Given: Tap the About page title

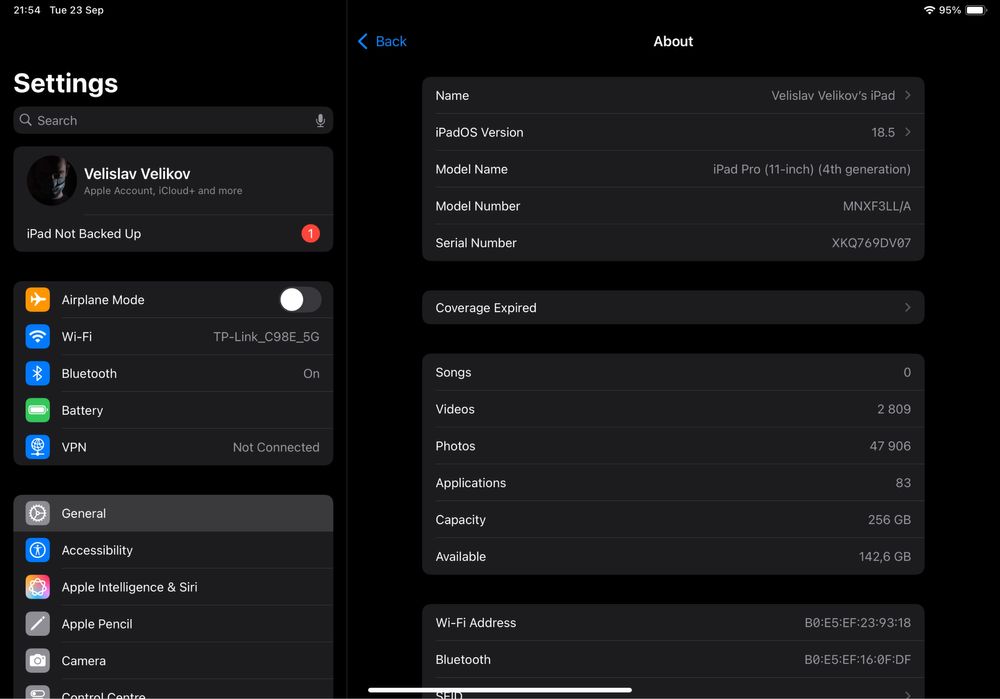Looking at the screenshot, I should point(673,41).
